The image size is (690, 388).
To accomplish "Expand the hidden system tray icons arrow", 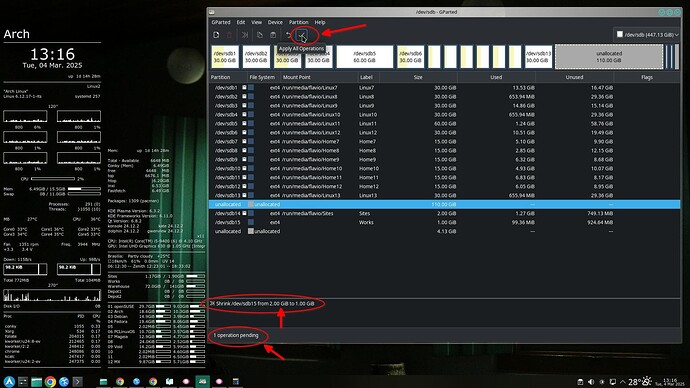I will point(623,382).
